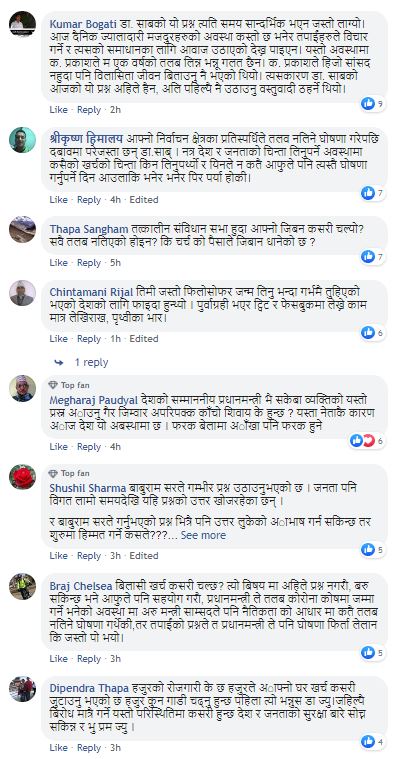The height and width of the screenshot is (759, 402).
Task: Open Megharaj Paudyal's profile name link
Action: pyautogui.click(x=94, y=400)
